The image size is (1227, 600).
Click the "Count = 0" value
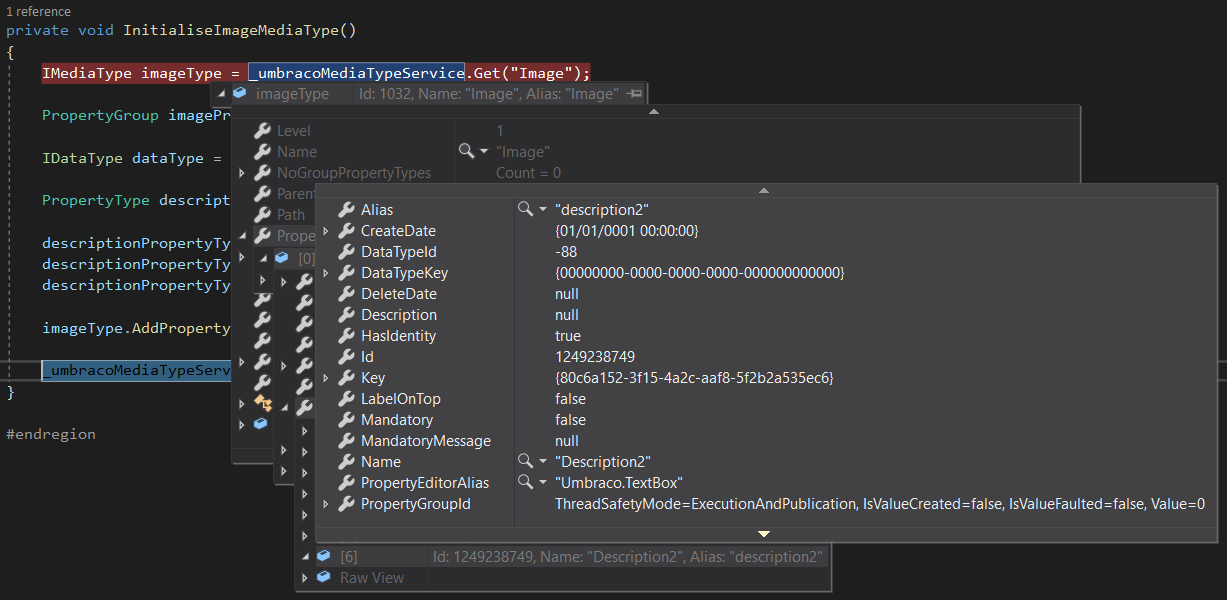[528, 173]
